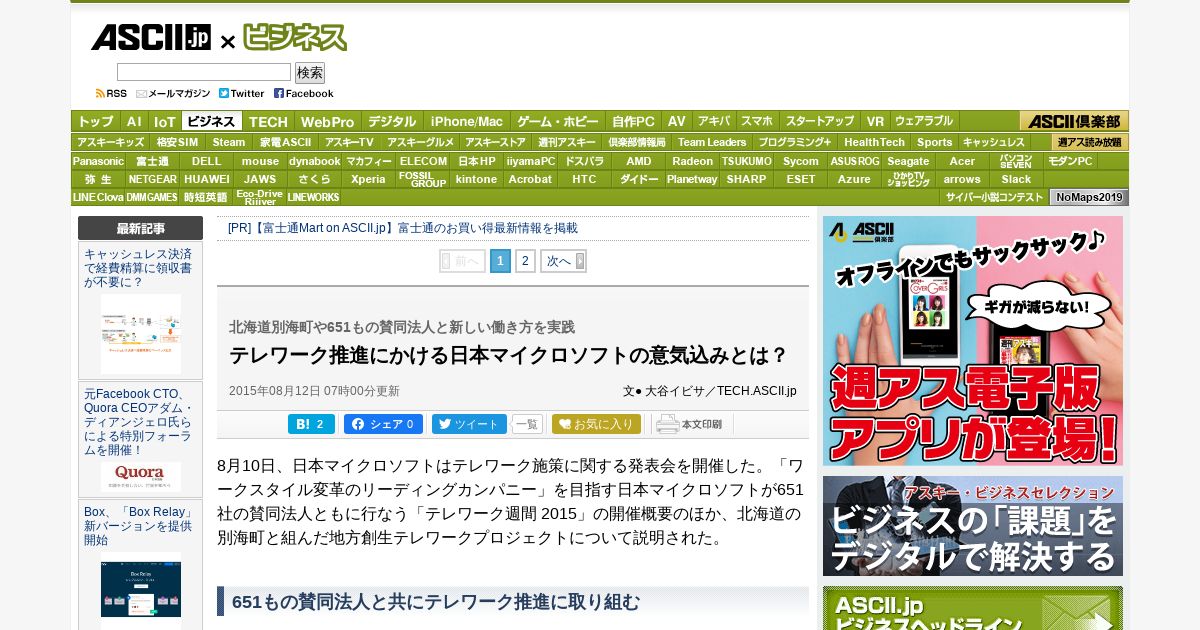This screenshot has height=630, width=1200.
Task: Click the Hatena bookmark B! button
Action: pos(311,424)
